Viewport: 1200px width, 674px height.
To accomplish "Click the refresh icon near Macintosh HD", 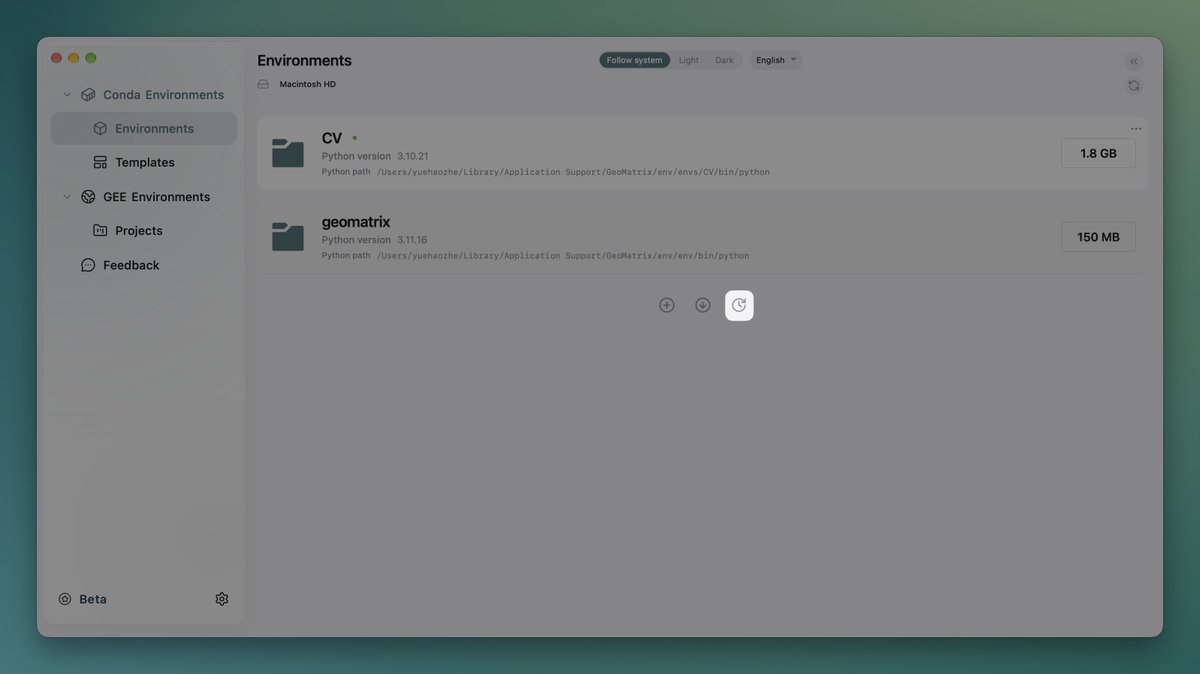I will pyautogui.click(x=1133, y=85).
